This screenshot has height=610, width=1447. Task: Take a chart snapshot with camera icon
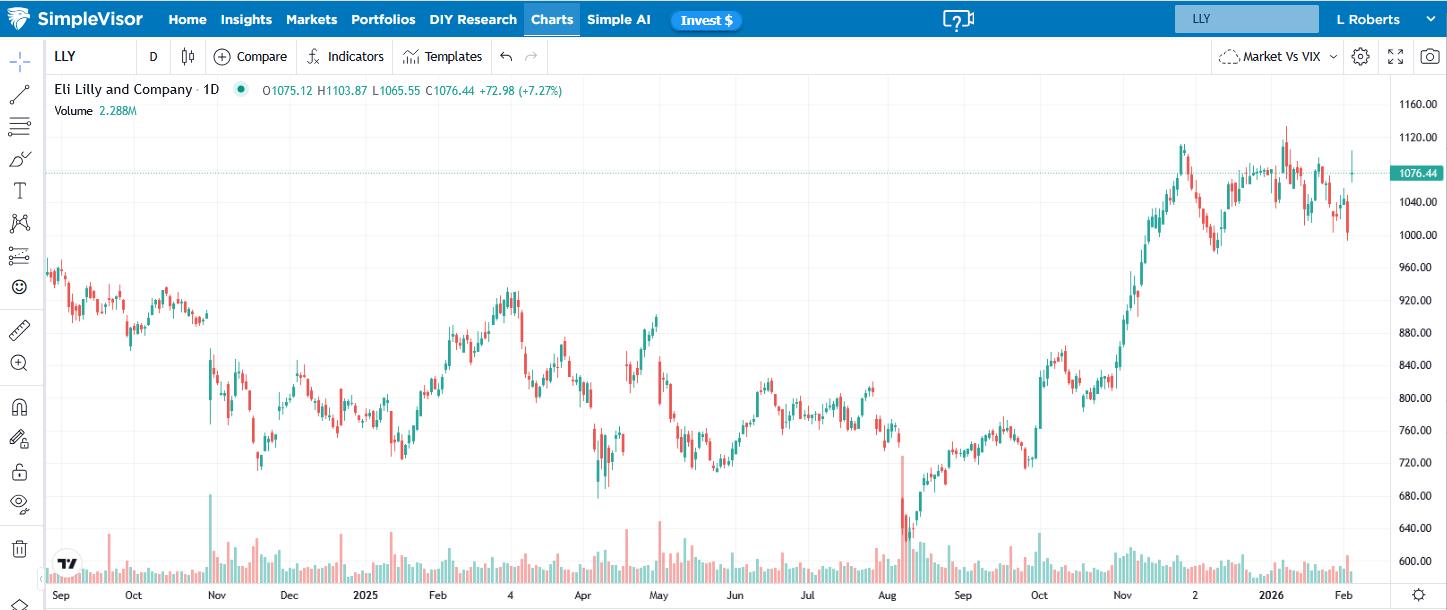[x=1430, y=57]
